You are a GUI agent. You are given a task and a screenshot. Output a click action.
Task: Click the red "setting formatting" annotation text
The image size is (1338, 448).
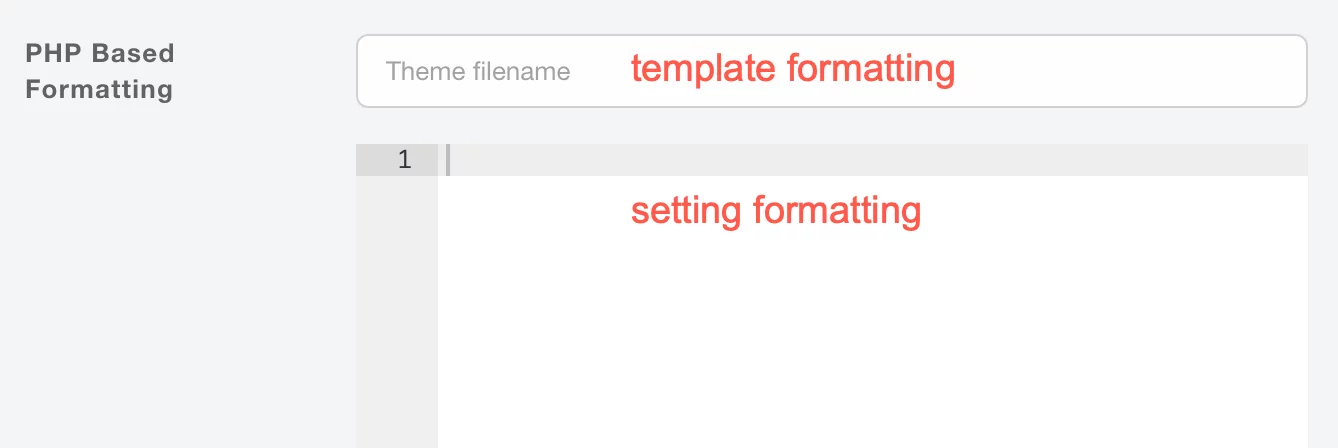click(775, 211)
